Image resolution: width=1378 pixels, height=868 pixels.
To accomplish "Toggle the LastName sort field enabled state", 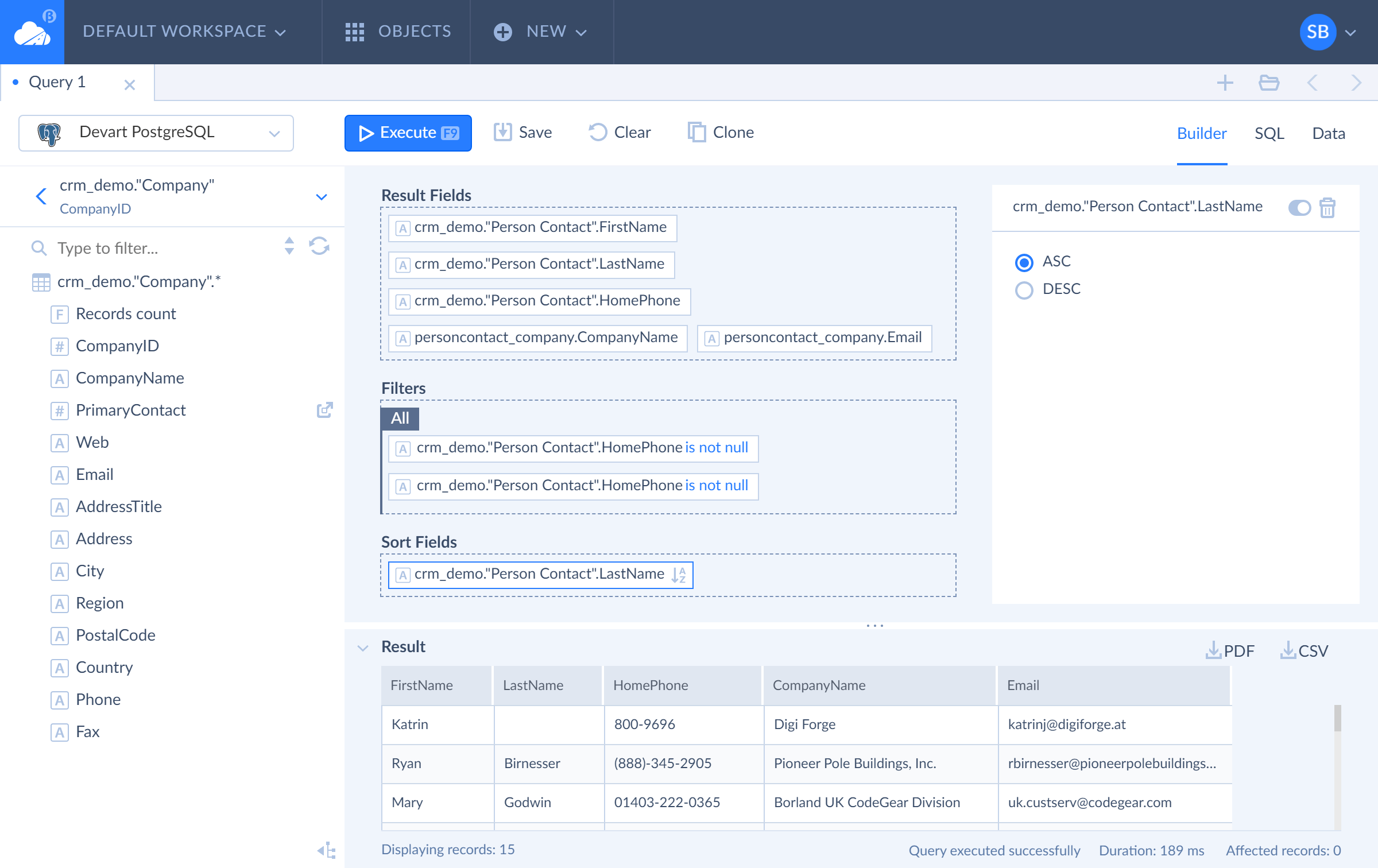I will click(x=1298, y=208).
